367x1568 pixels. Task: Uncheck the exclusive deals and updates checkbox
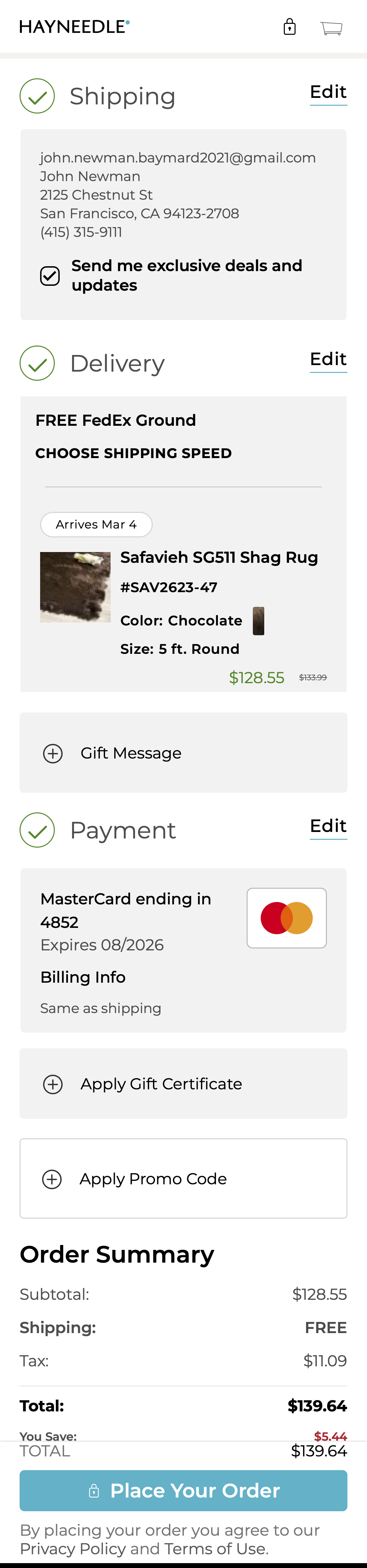50,276
